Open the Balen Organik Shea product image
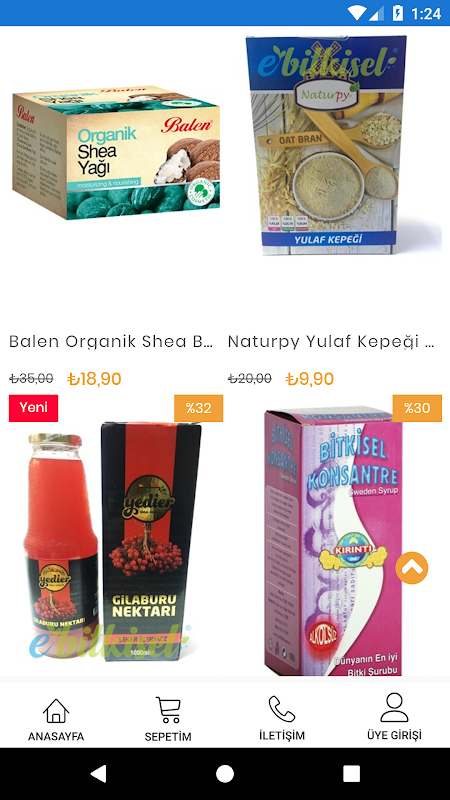The width and height of the screenshot is (450, 800). coord(117,153)
